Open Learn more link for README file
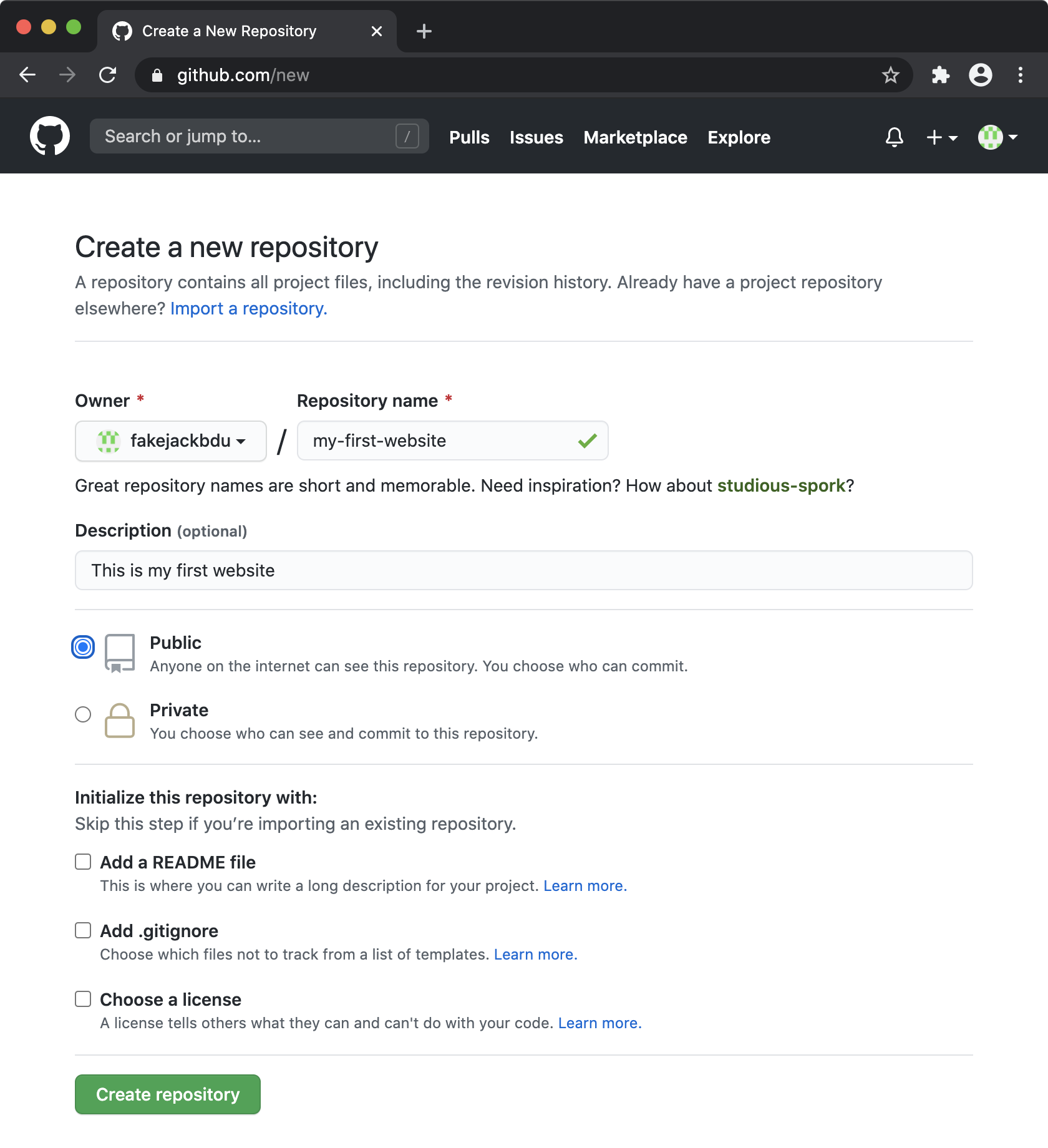Image resolution: width=1048 pixels, height=1148 pixels. coord(585,886)
